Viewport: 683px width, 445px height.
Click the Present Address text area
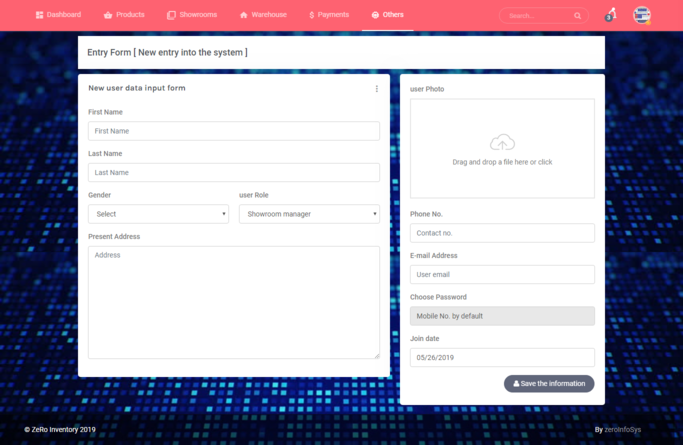(x=234, y=302)
